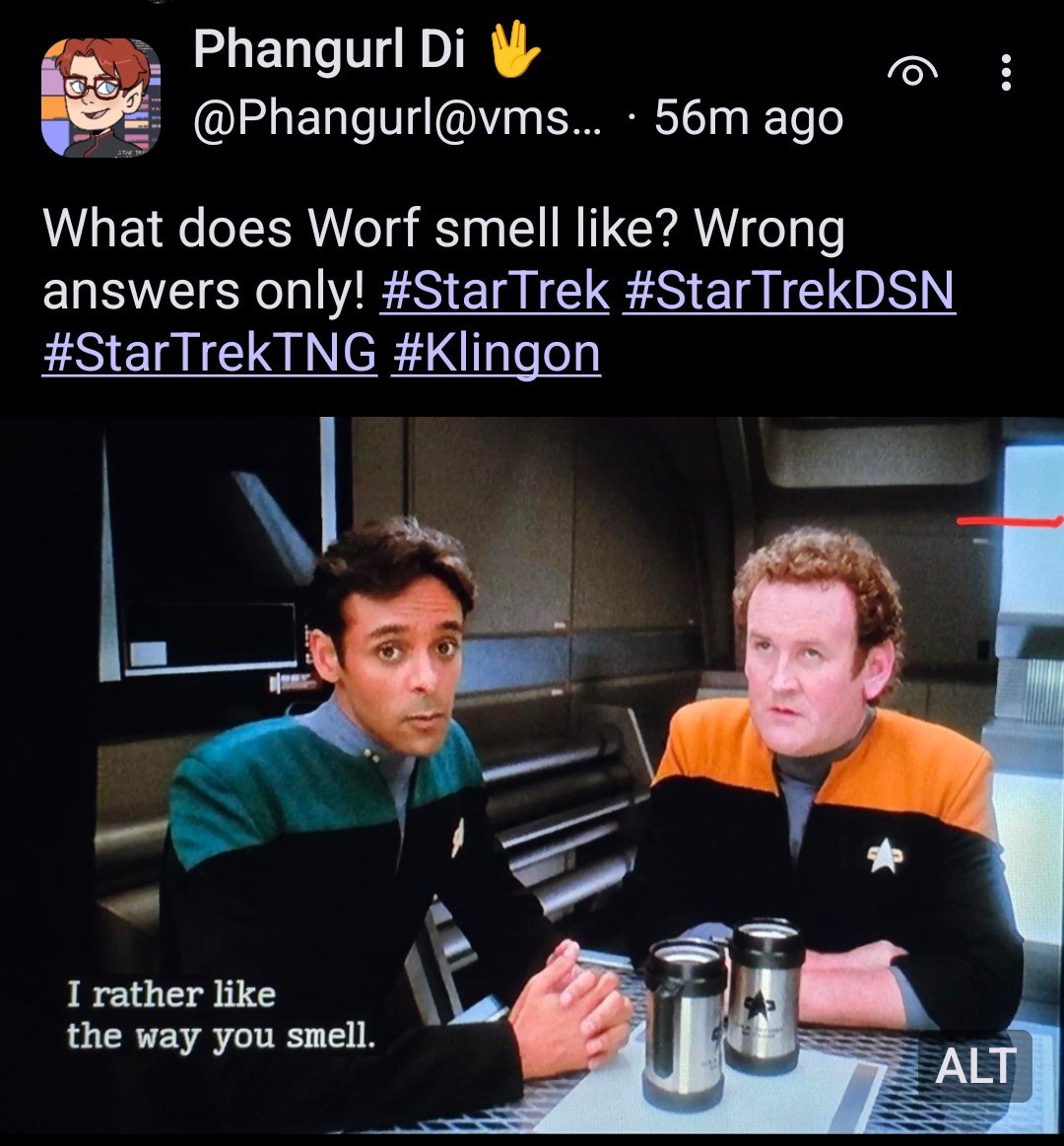Open Phangurl Di's cartoon avatar
This screenshot has width=1064, height=1146.
100,98
